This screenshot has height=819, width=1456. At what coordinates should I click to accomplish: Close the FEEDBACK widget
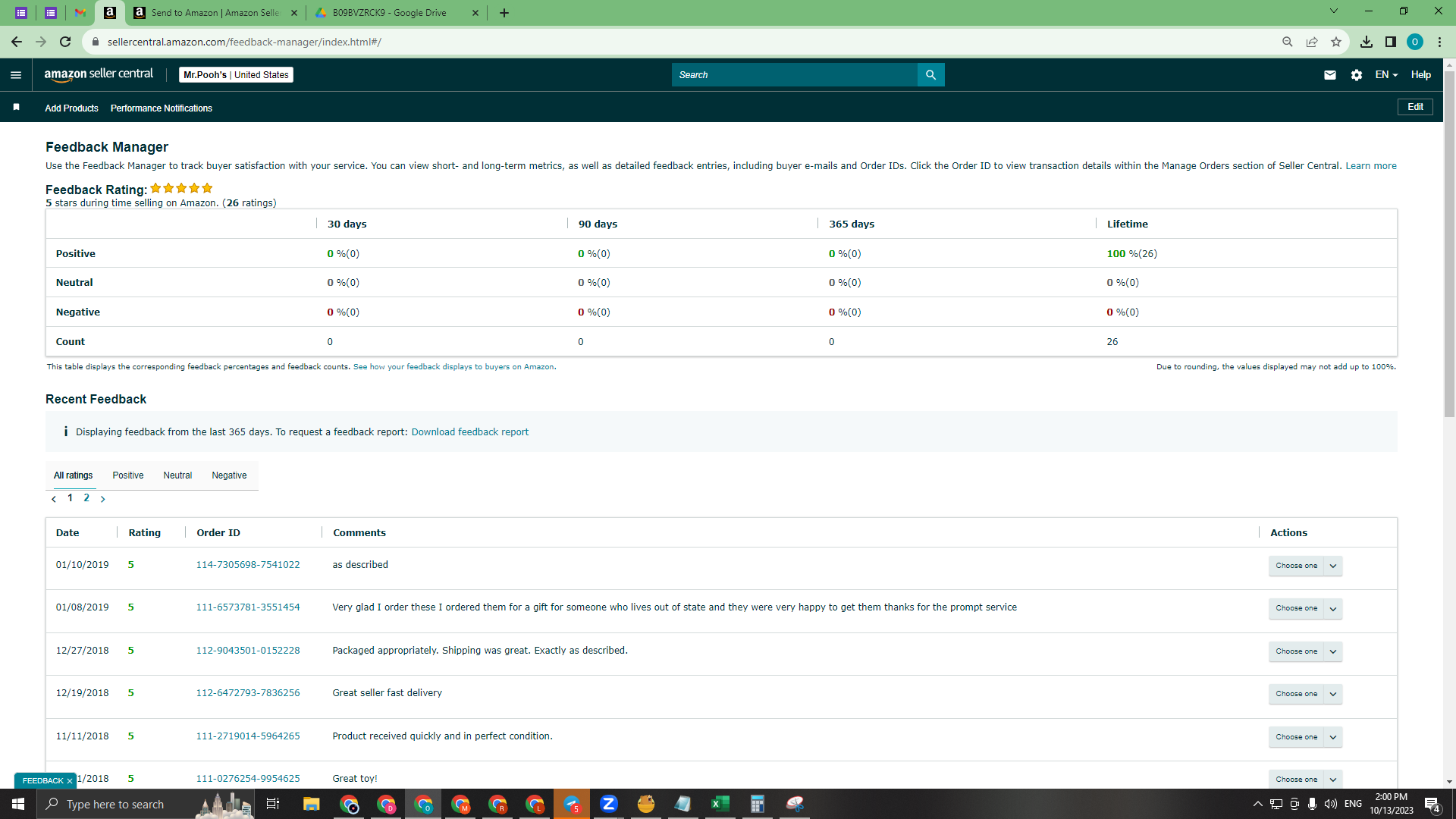(70, 781)
